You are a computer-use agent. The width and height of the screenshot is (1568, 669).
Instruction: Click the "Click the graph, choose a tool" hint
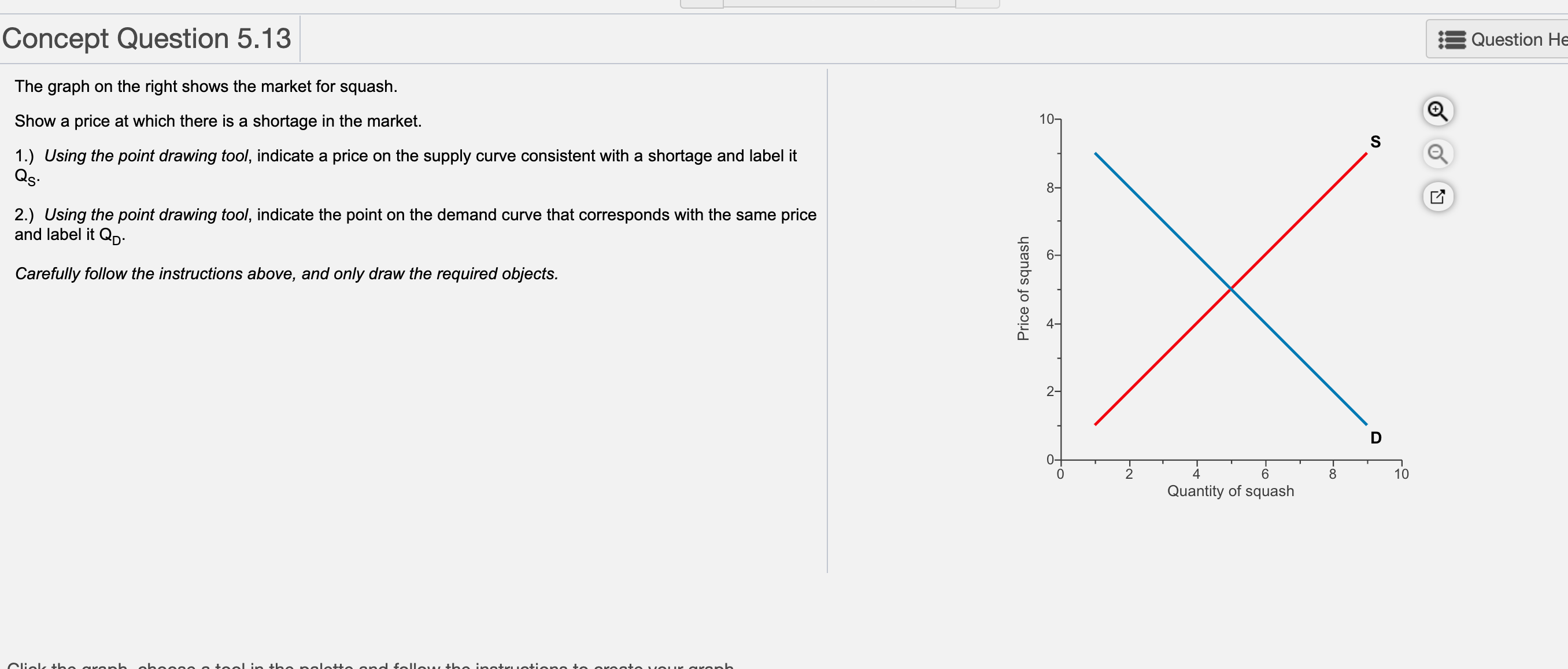coord(370,666)
